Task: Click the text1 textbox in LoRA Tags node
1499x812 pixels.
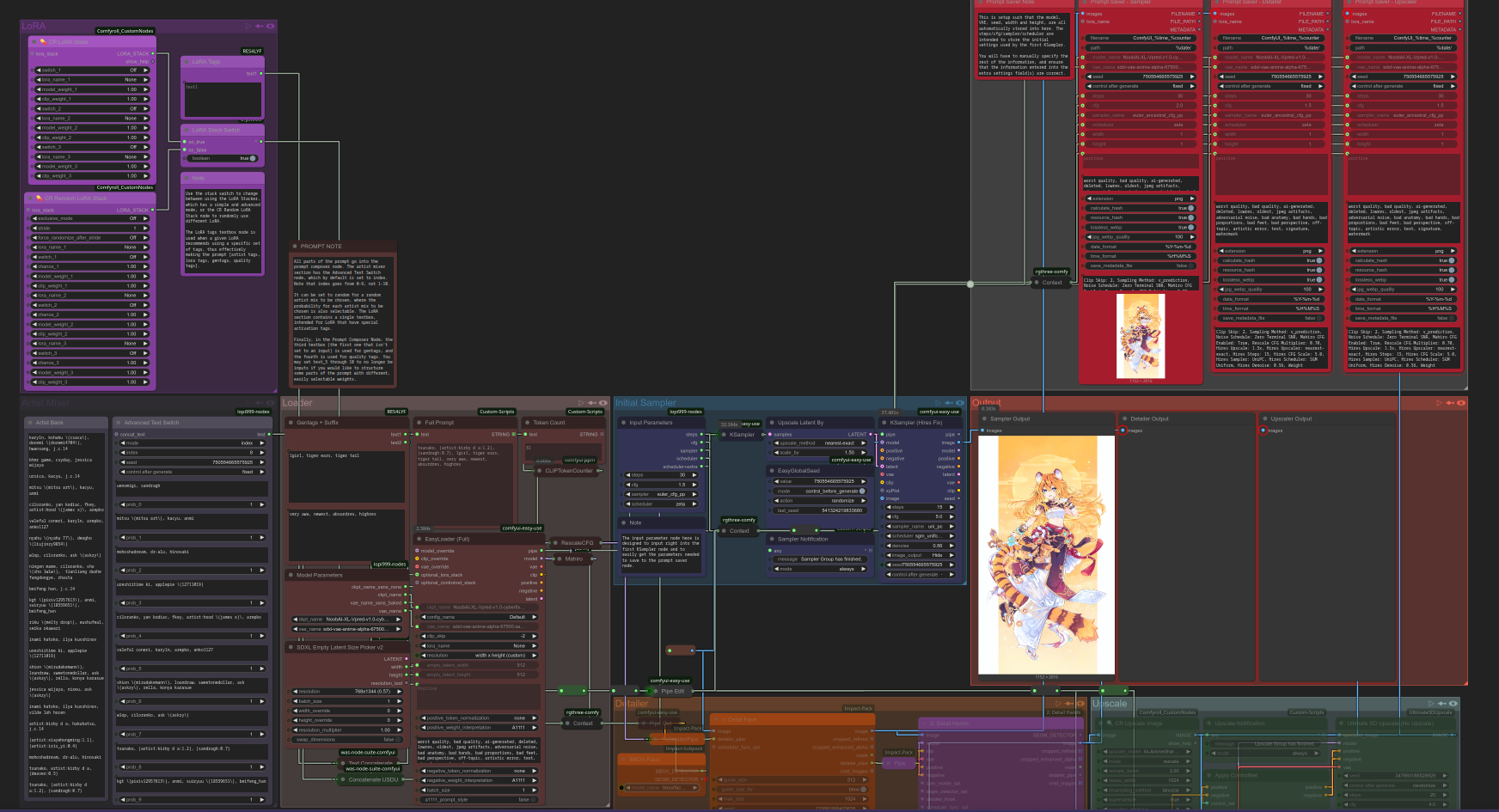Action: pyautogui.click(x=222, y=100)
